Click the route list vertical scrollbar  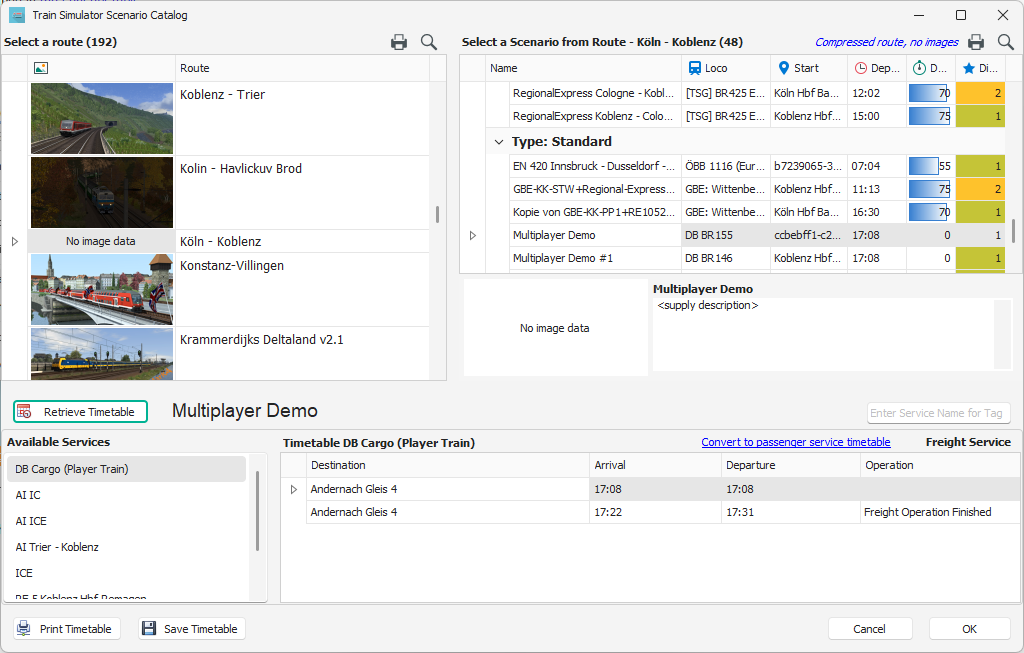tap(437, 214)
